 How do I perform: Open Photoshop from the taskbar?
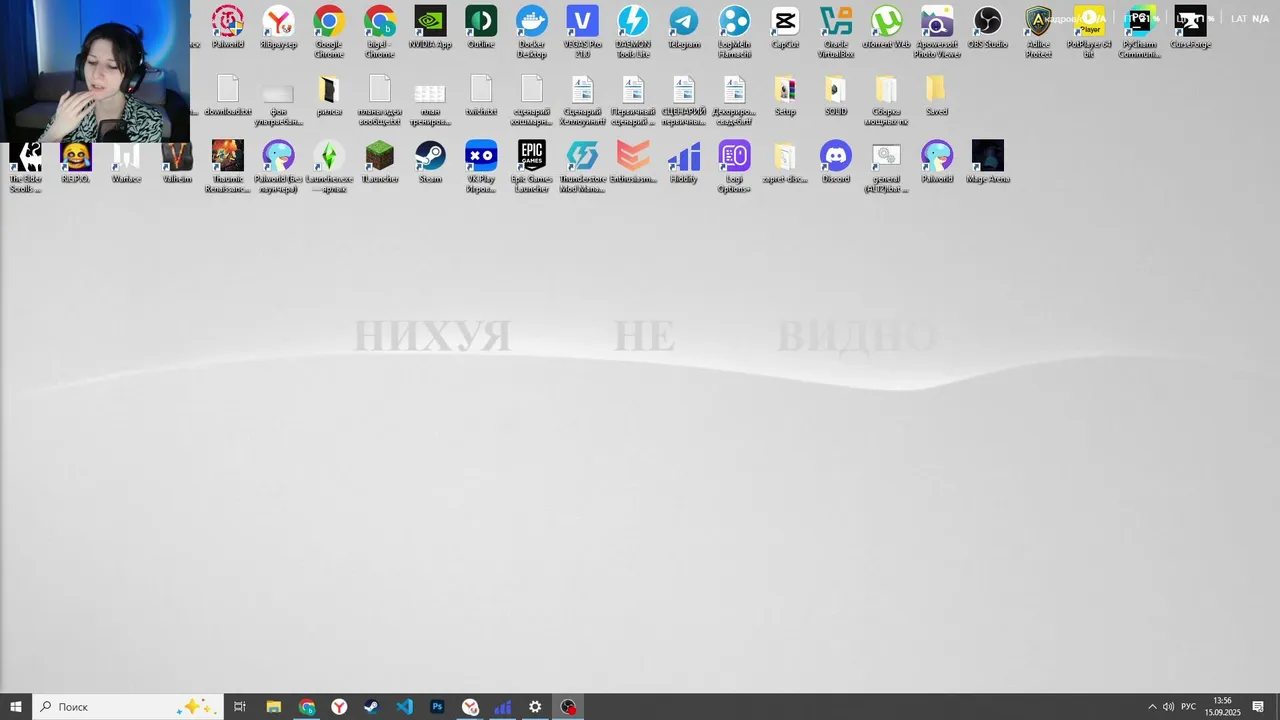(x=437, y=707)
